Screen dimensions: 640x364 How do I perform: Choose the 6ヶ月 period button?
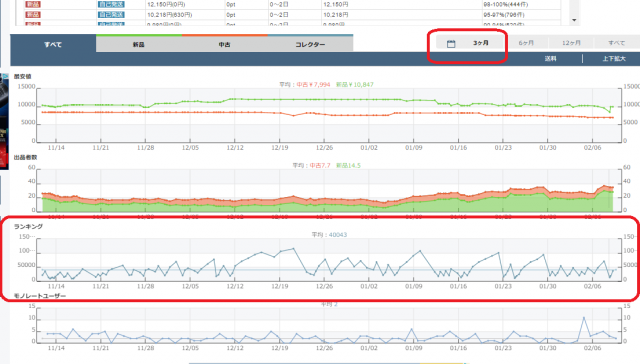tap(526, 43)
